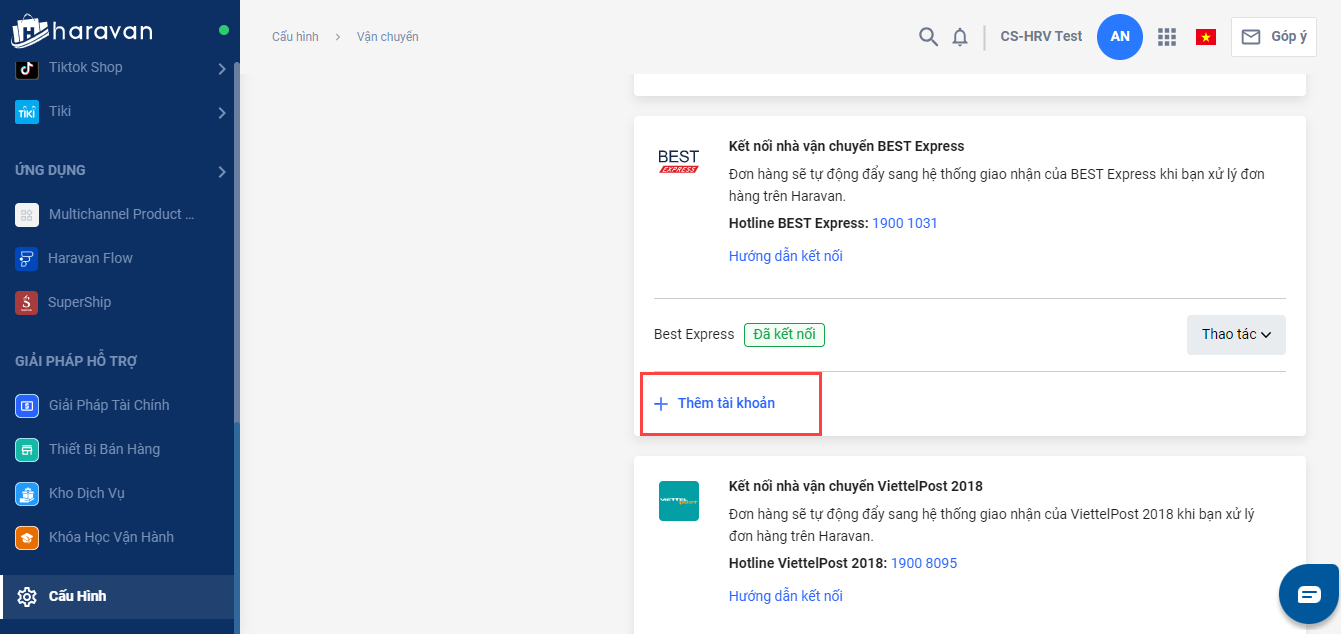
Task: Open the live chat bubble
Action: (x=1309, y=594)
